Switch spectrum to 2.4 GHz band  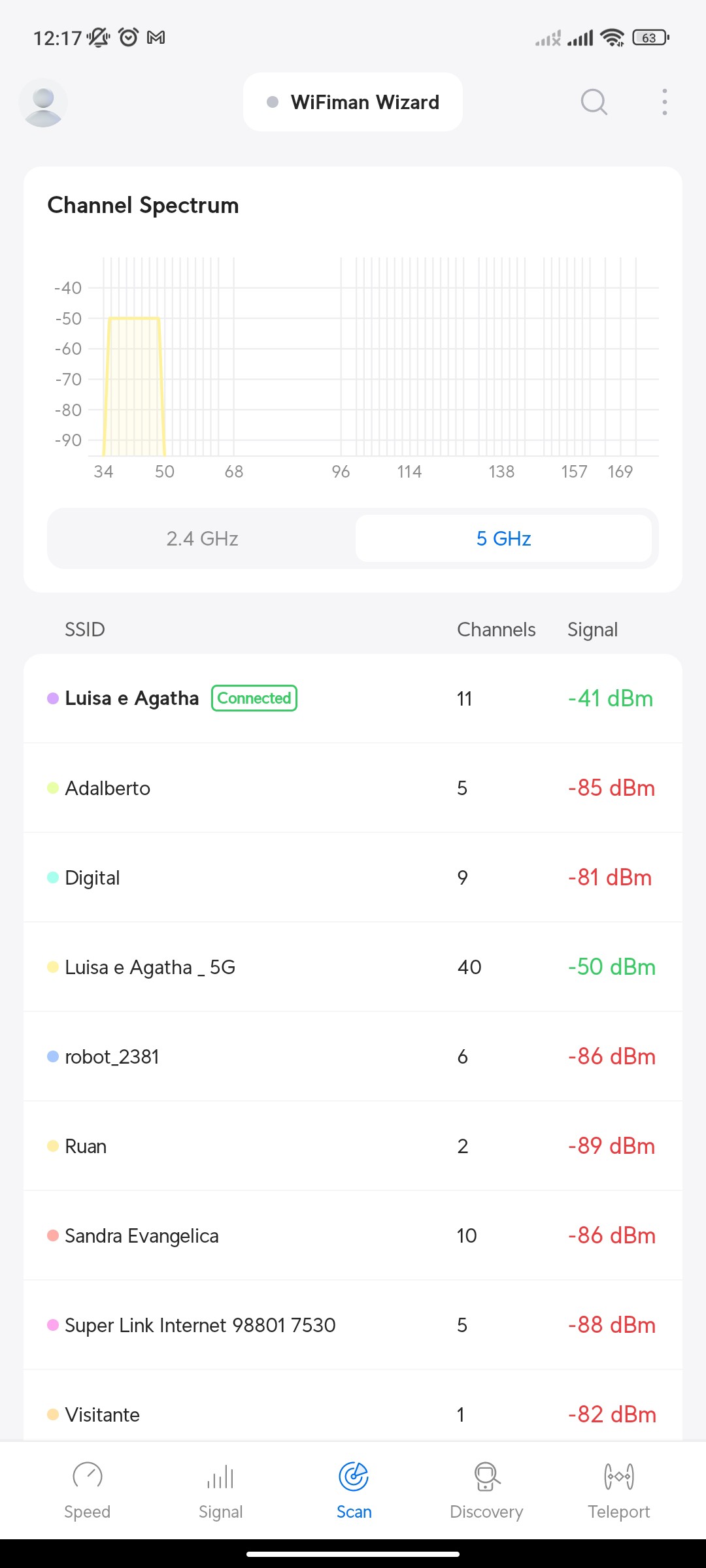pos(202,538)
